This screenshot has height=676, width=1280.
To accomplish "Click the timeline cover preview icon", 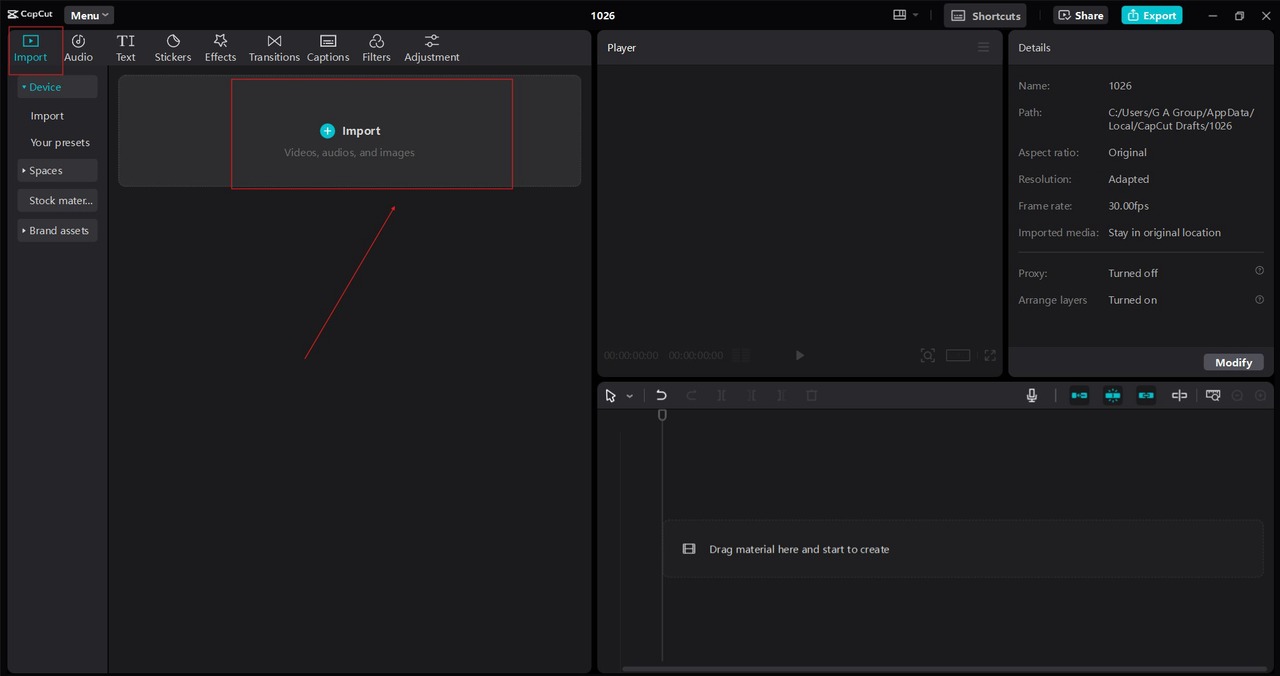I will point(1213,396).
